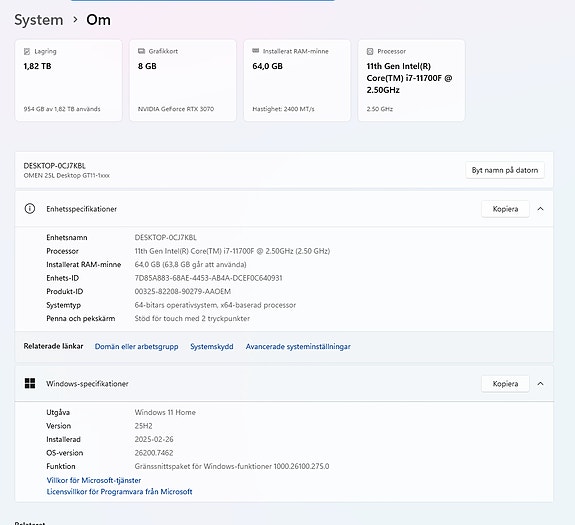
Task: Open the Lagring 1,82 TB card
Action: click(x=69, y=80)
